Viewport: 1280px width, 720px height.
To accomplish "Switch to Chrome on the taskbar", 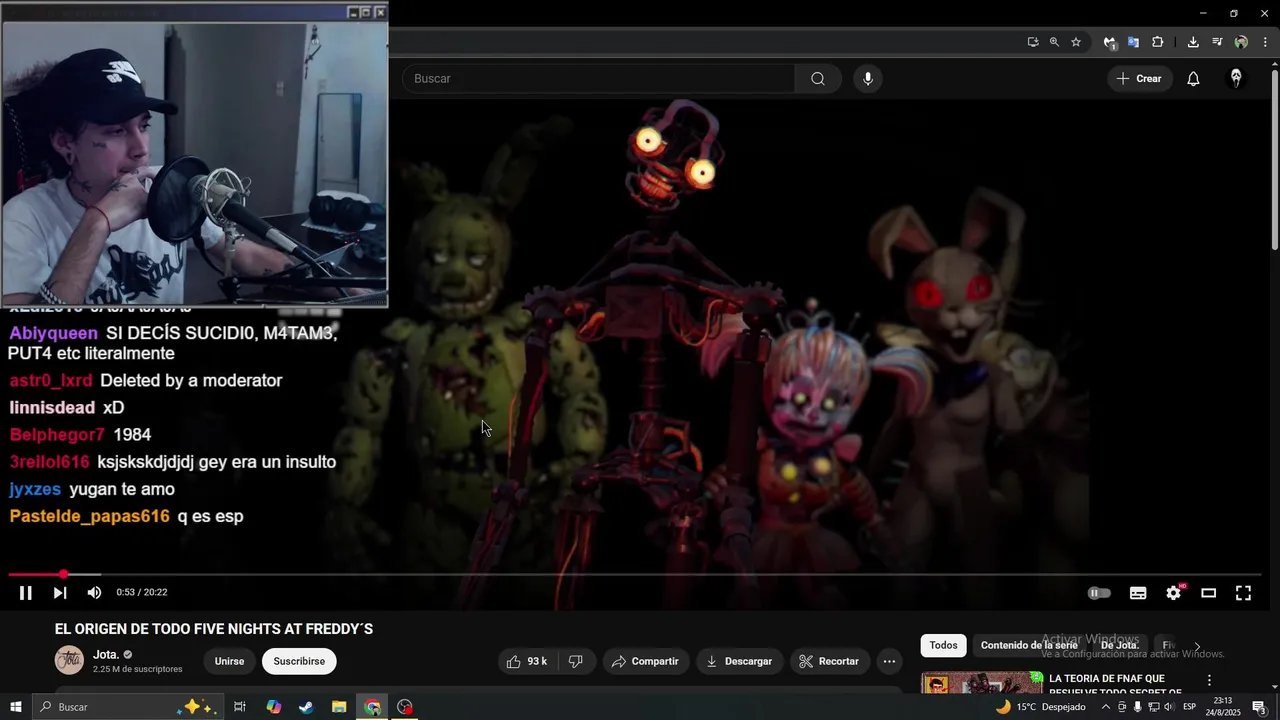I will coord(372,707).
